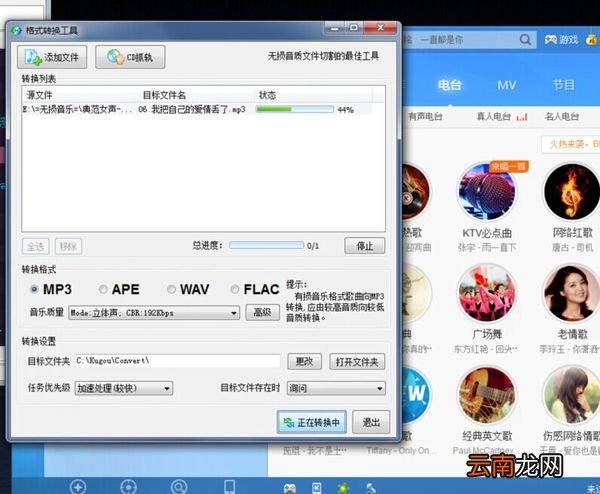Select the 名人电台 sub-tab

pyautogui.click(x=562, y=116)
